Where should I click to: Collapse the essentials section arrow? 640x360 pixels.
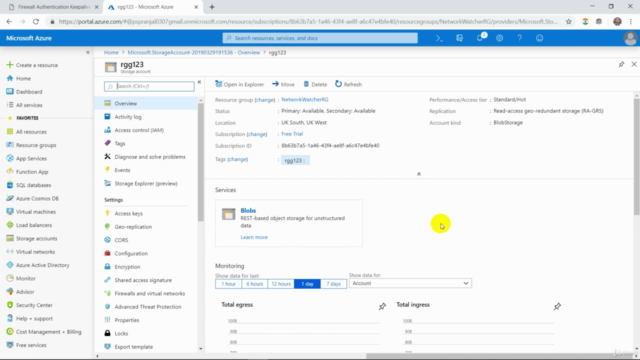click(419, 174)
